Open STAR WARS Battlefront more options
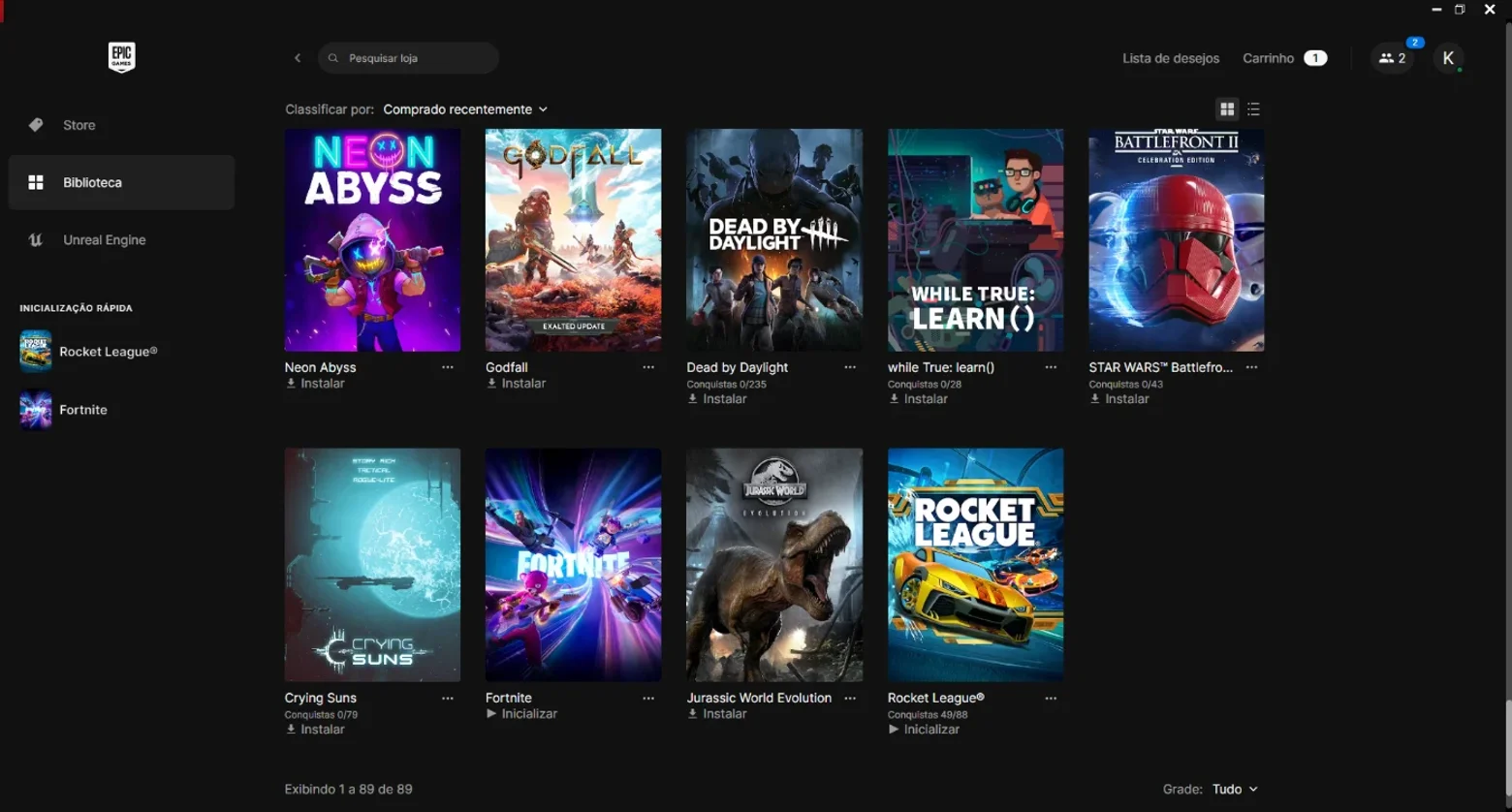Screen dimensions: 1512x812 click(1252, 367)
